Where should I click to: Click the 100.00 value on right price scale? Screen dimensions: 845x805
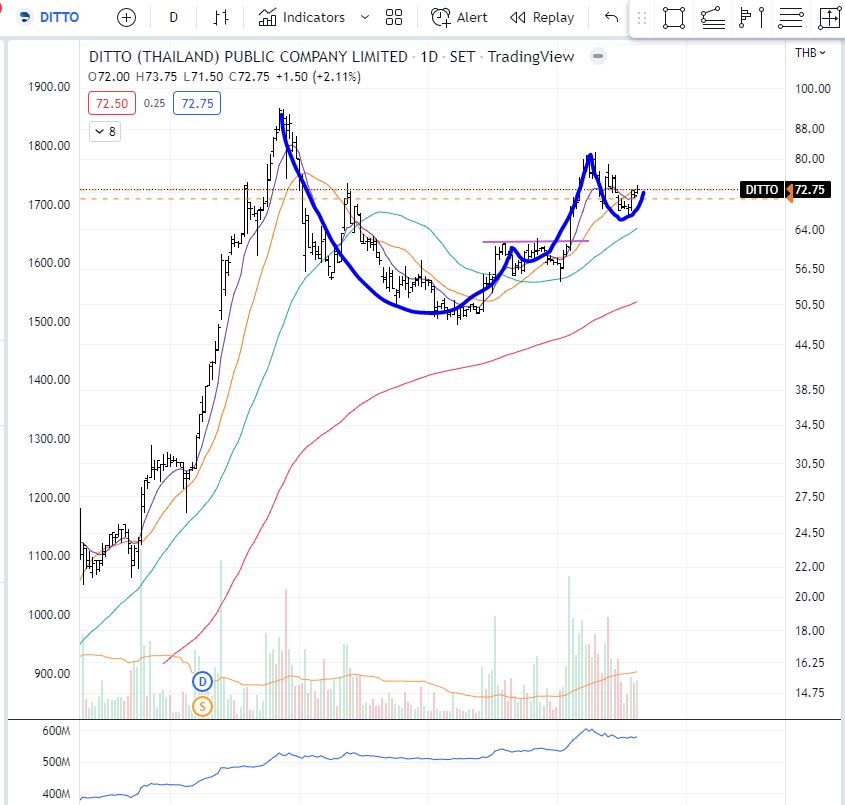pyautogui.click(x=813, y=88)
